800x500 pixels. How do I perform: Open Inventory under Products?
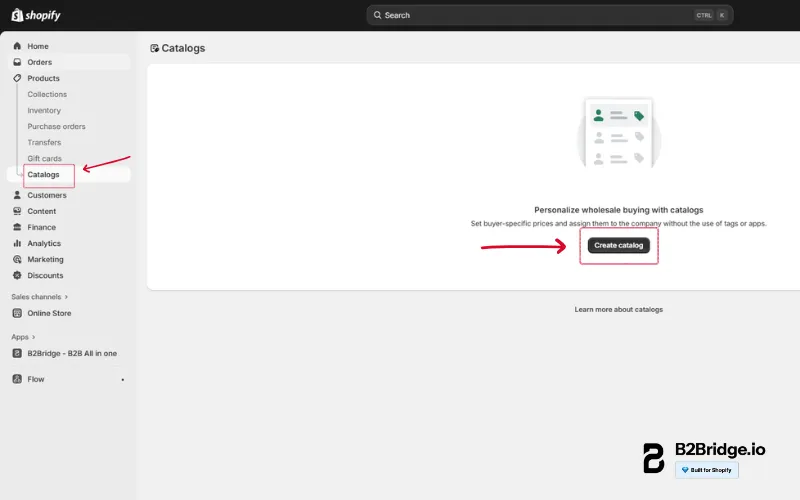[44, 110]
